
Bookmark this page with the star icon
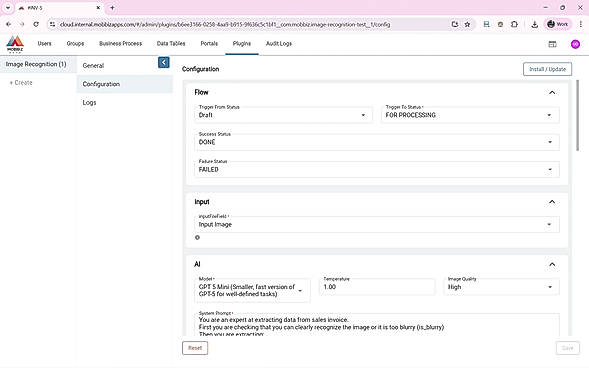tap(467, 24)
